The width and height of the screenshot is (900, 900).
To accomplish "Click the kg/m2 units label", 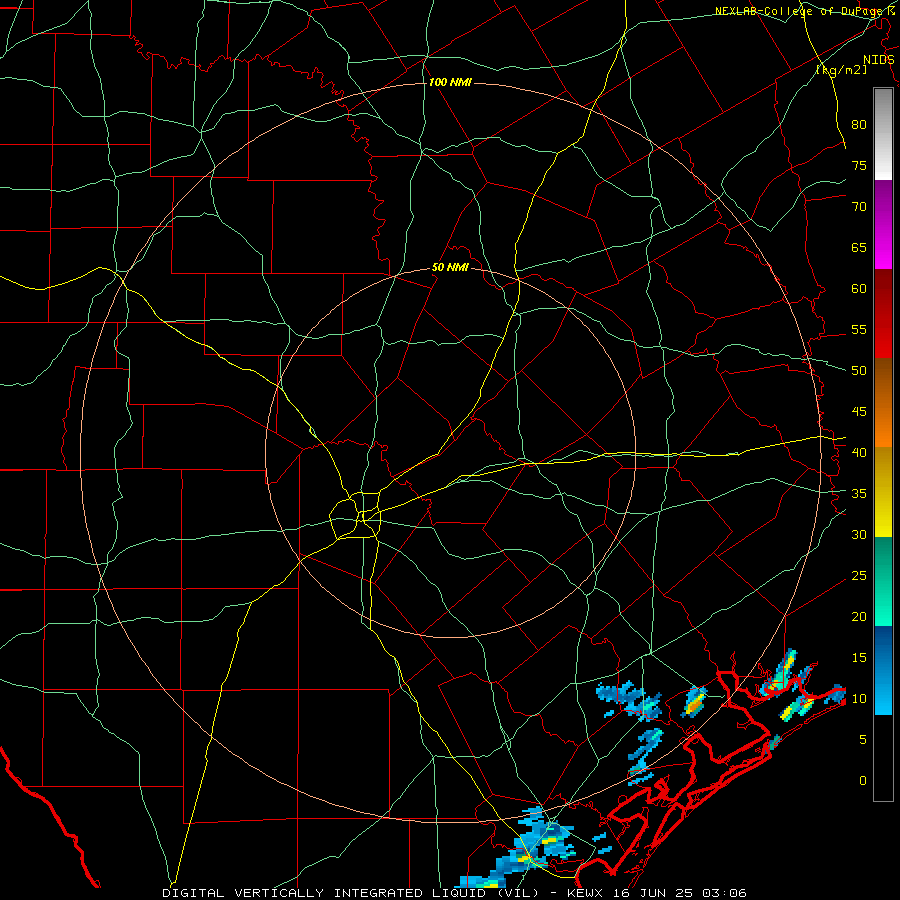I will click(x=841, y=70).
